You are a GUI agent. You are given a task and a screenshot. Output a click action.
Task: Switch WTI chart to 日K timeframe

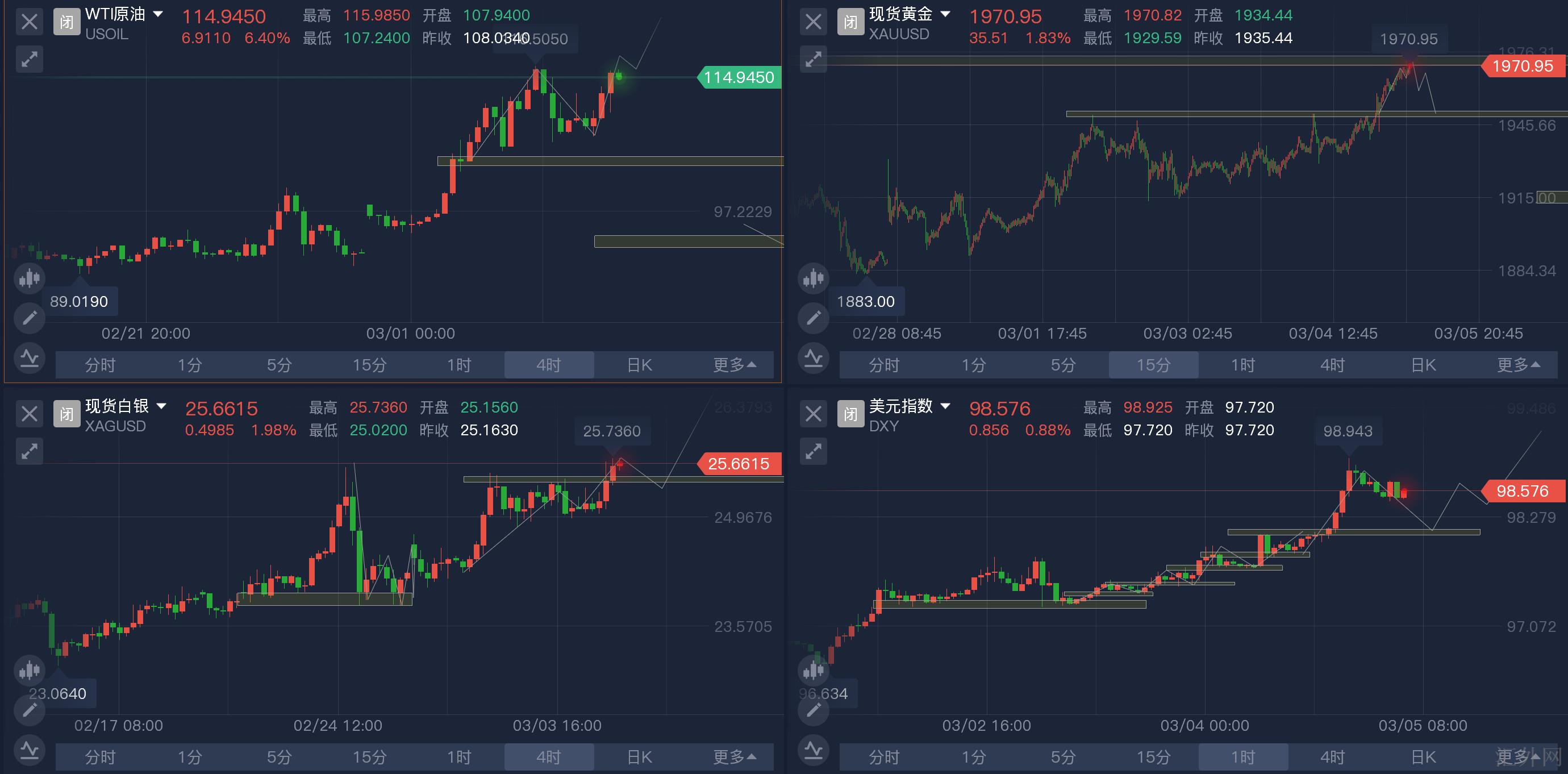639,365
